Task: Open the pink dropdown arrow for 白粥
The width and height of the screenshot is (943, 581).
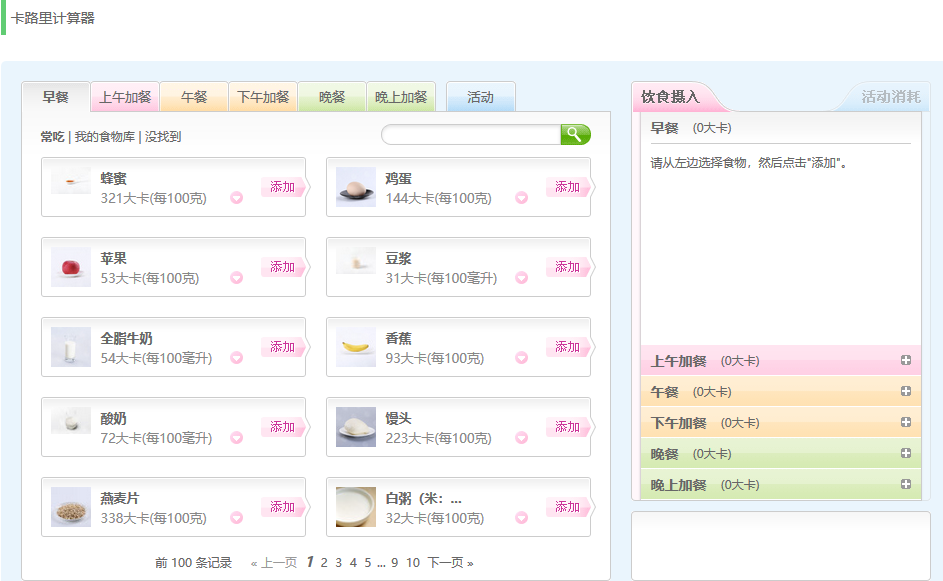Action: click(521, 518)
